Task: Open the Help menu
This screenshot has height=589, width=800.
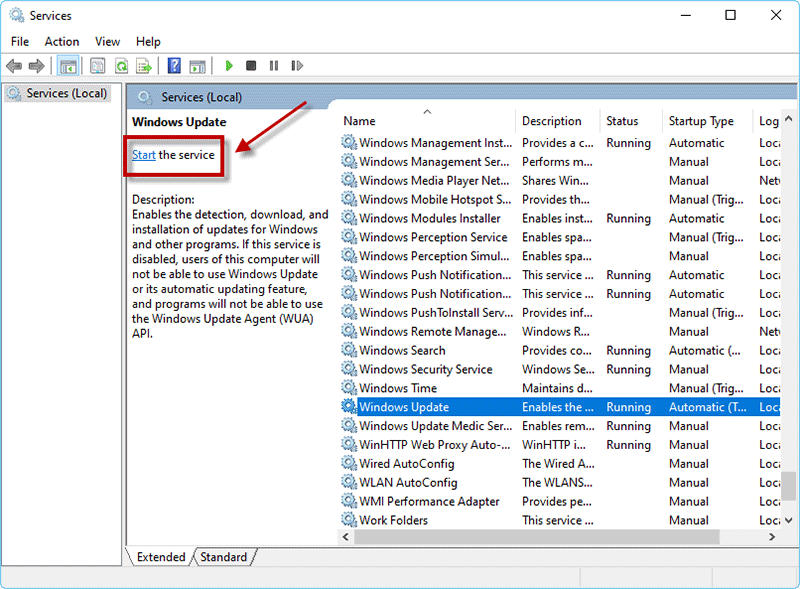Action: (148, 41)
